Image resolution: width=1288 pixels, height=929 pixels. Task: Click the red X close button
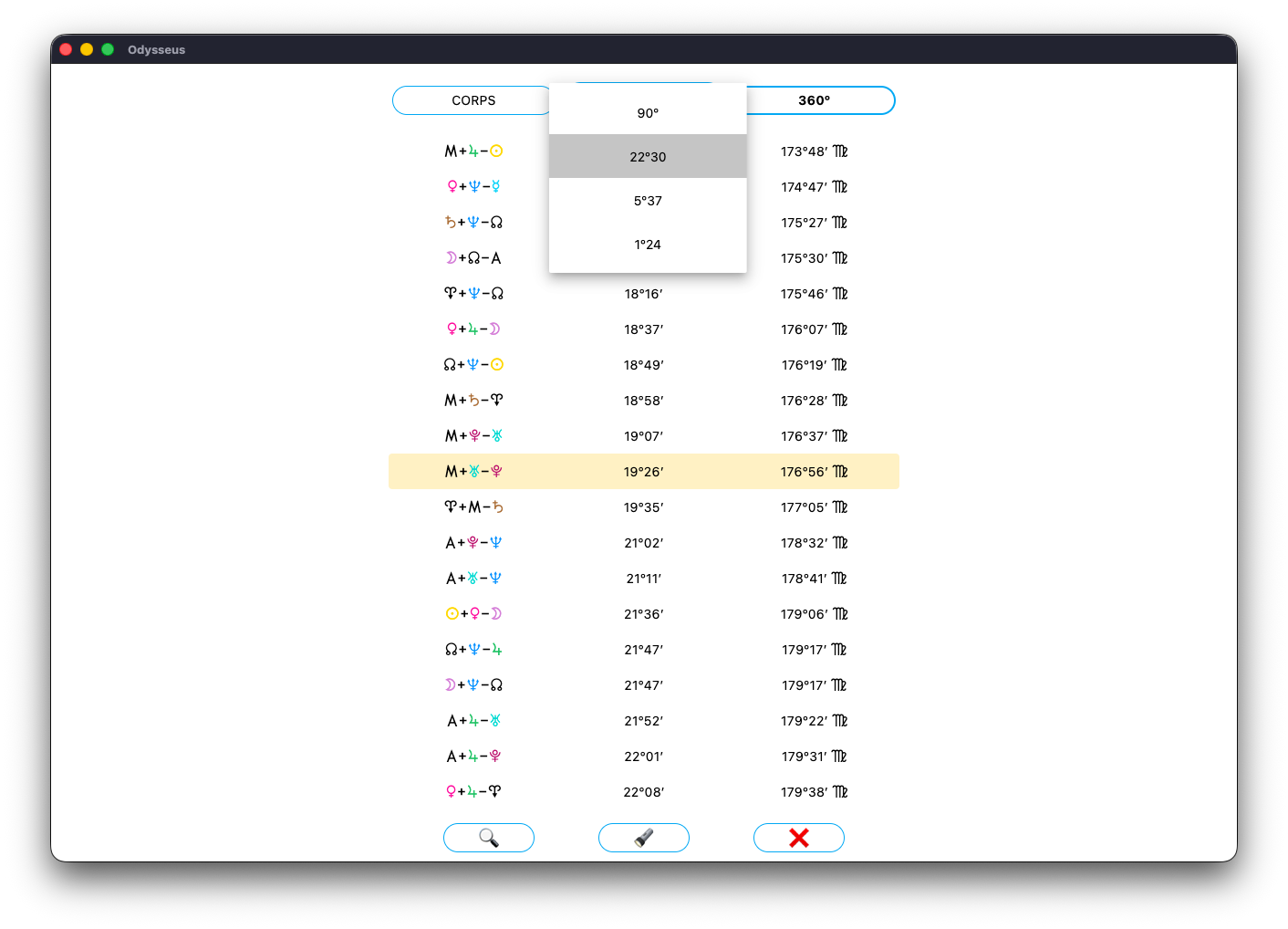pyautogui.click(x=799, y=838)
